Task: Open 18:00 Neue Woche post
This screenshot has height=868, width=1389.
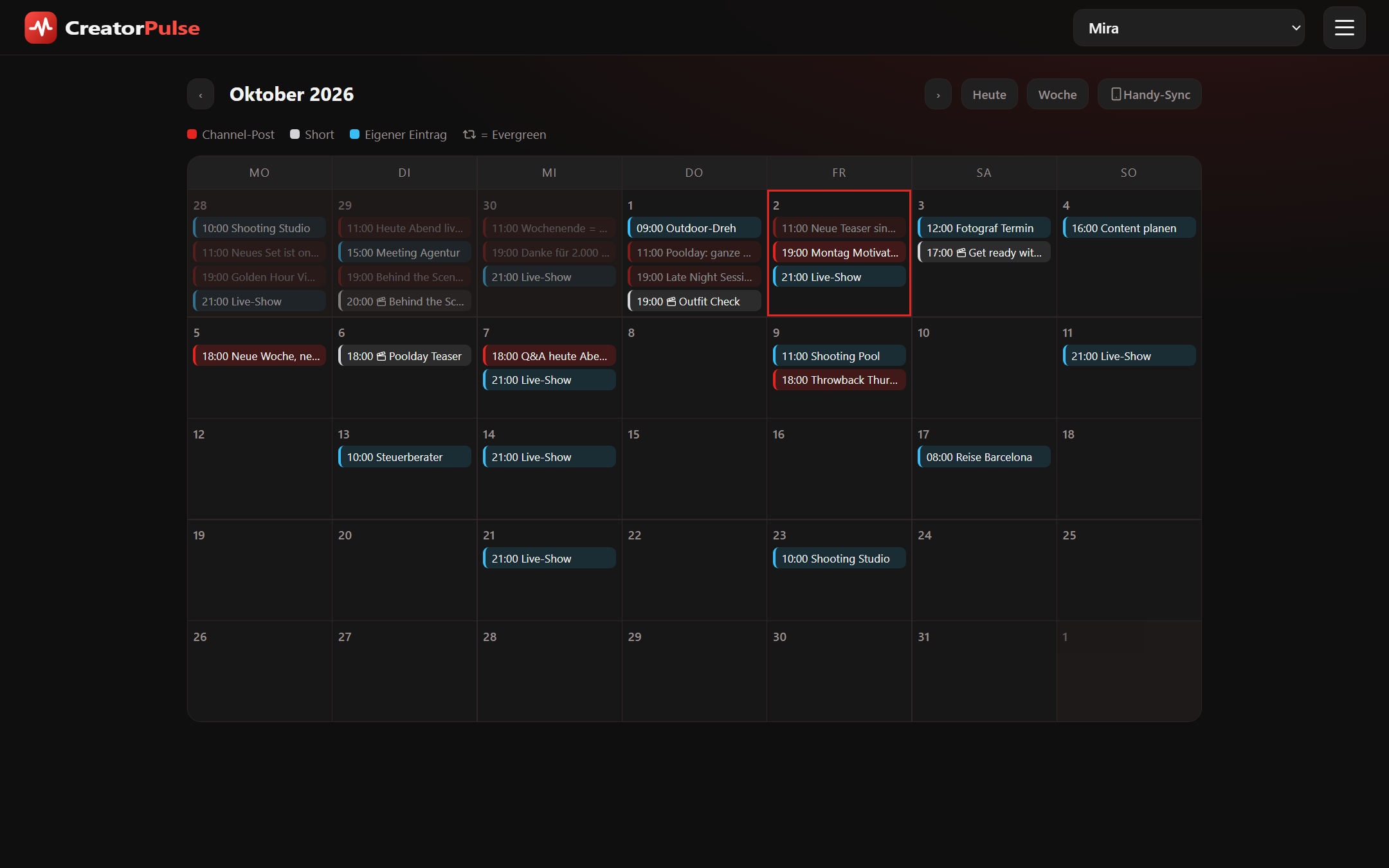Action: (x=260, y=356)
